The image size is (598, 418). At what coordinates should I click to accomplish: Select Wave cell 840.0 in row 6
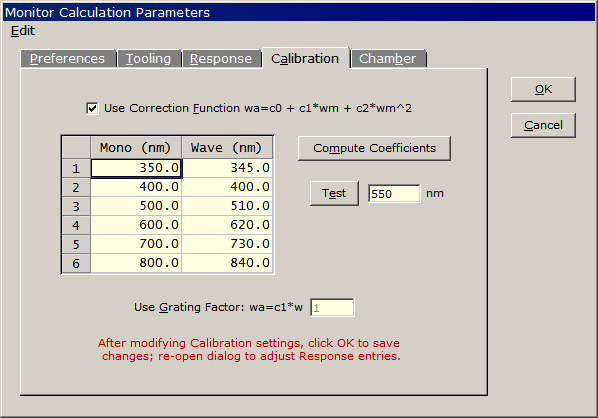(227, 263)
